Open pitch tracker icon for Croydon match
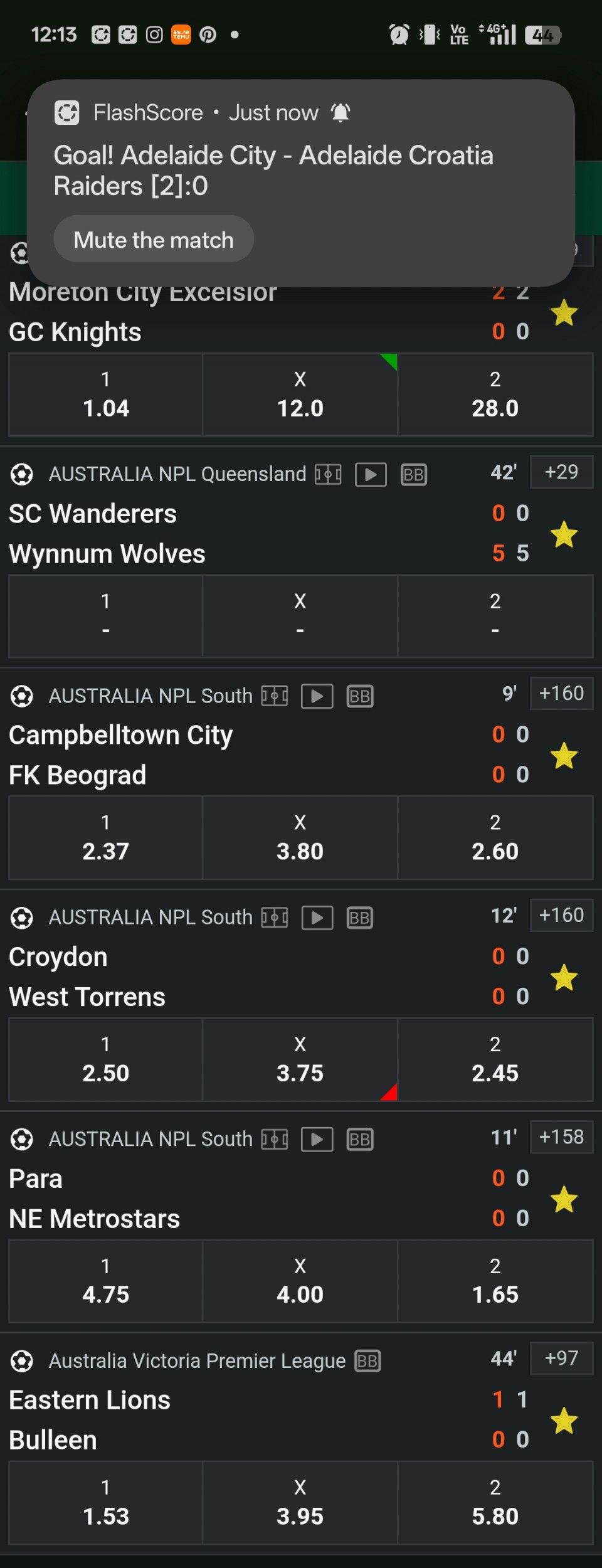The width and height of the screenshot is (602, 1568). click(x=275, y=918)
